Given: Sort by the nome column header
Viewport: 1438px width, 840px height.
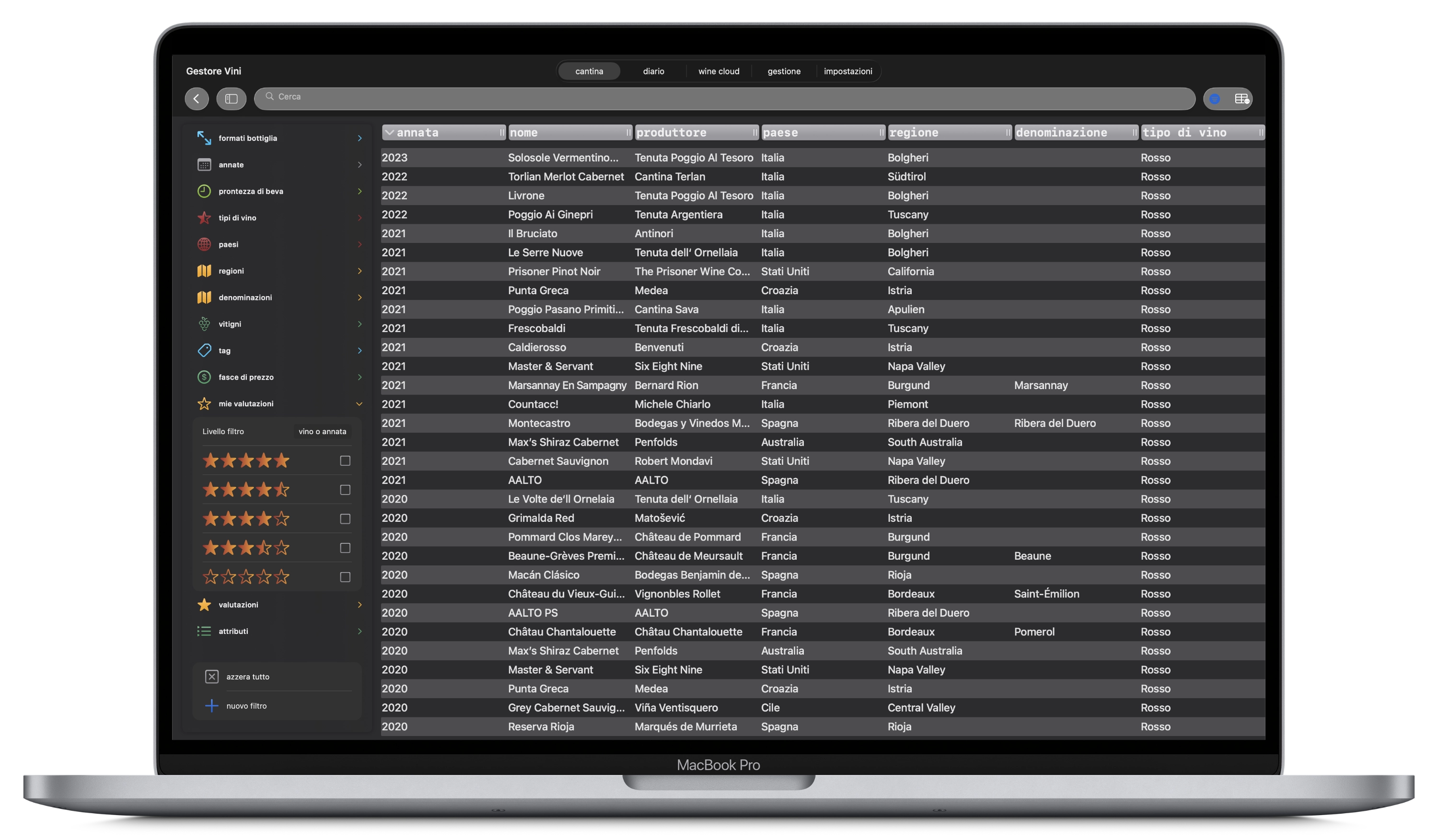Looking at the screenshot, I should [x=570, y=132].
